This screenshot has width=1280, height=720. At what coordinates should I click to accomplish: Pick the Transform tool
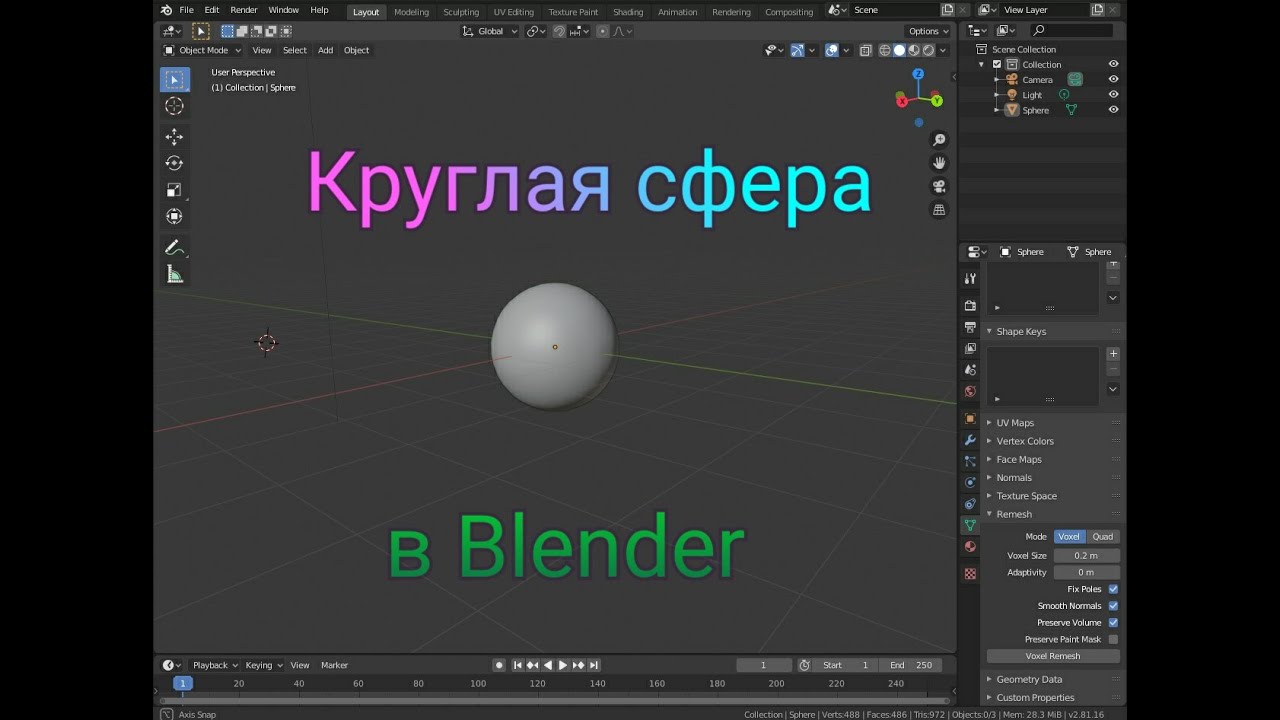point(174,216)
